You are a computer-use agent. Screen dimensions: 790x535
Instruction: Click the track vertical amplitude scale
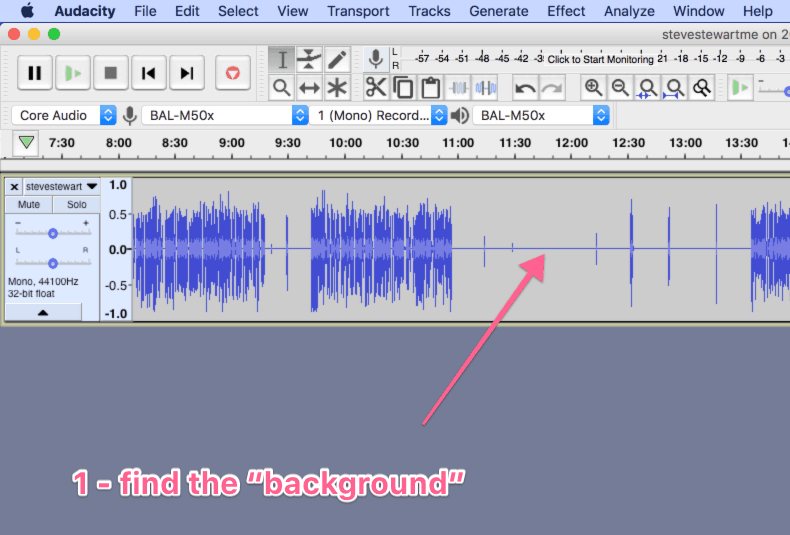click(117, 249)
